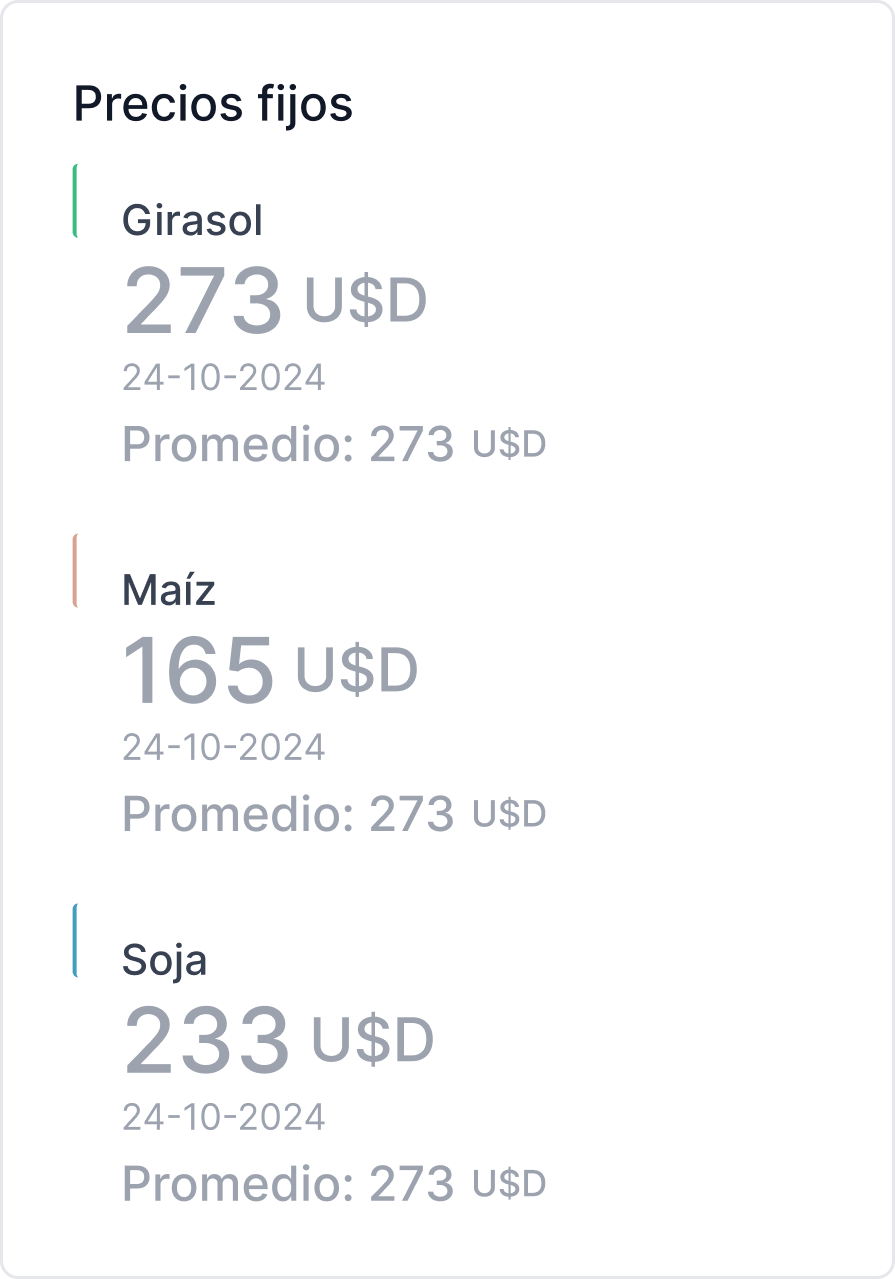The image size is (895, 1279).
Task: Click the Girasol price value 273
Action: (x=203, y=300)
